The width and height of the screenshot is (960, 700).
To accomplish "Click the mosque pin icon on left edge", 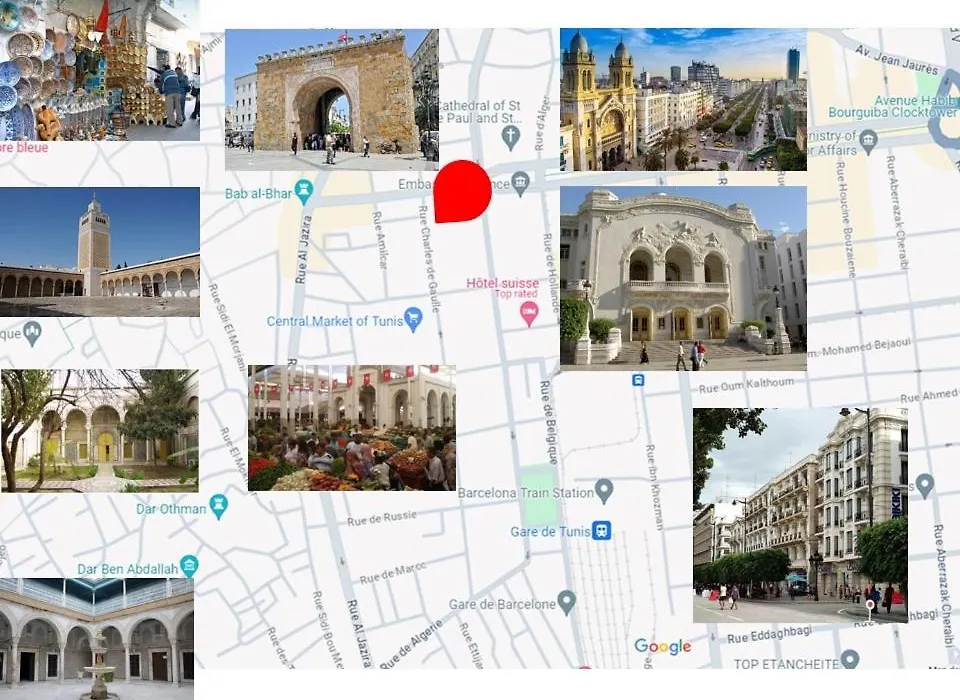I will click(x=32, y=333).
